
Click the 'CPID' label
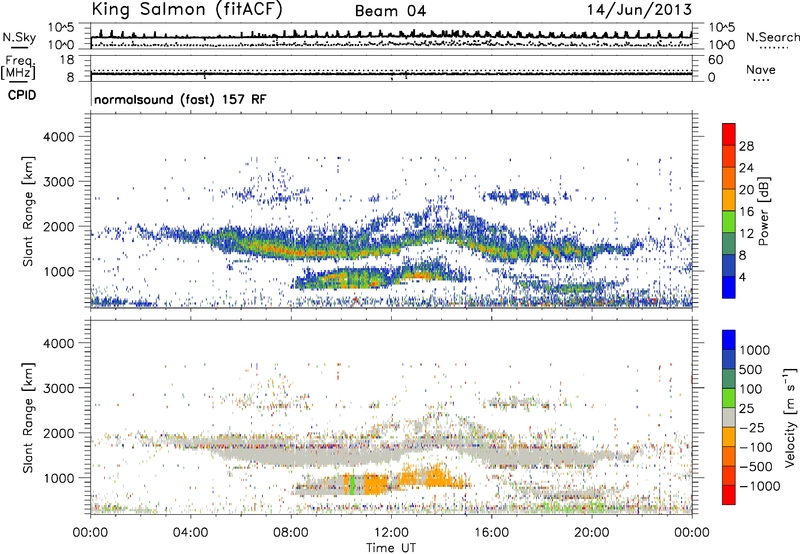[x=22, y=95]
